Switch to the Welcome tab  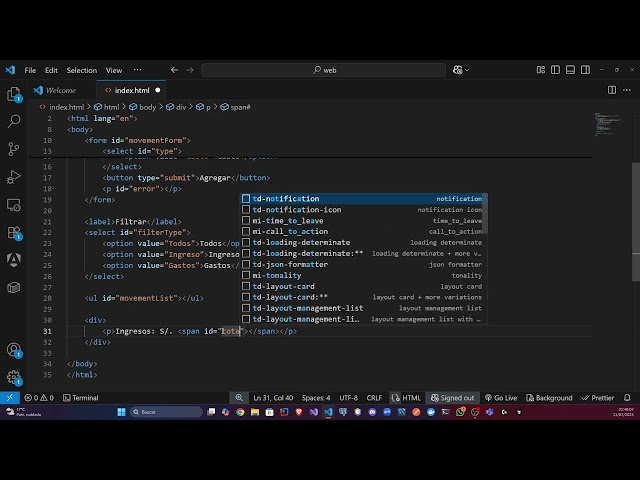click(61, 90)
